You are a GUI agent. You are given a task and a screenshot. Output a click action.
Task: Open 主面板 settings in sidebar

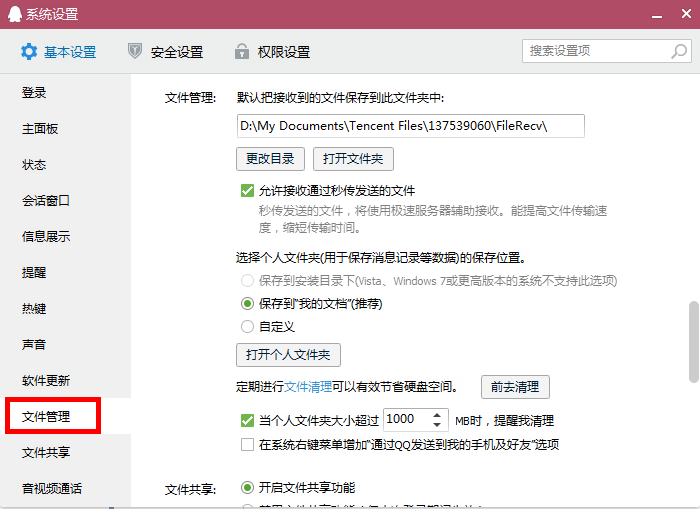(40, 129)
